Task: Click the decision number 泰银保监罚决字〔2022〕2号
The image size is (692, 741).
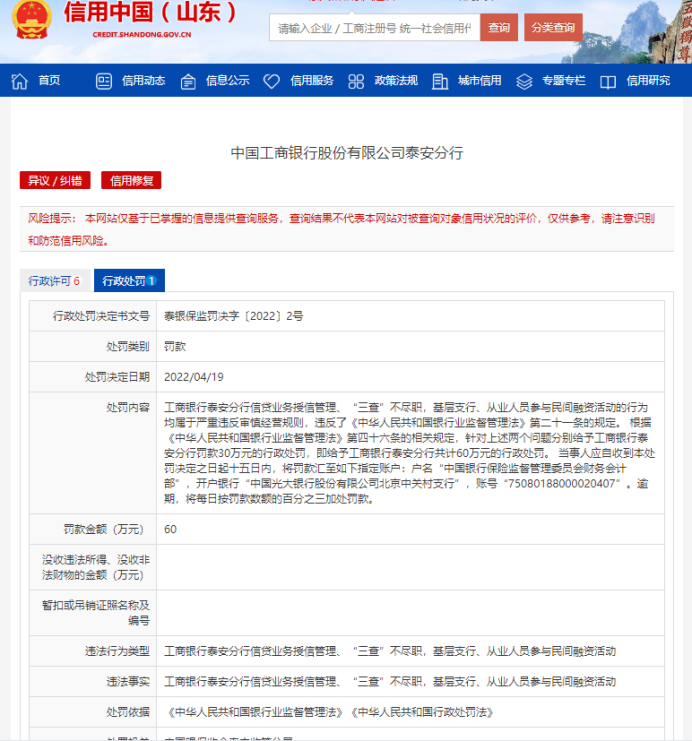Action: [234, 316]
